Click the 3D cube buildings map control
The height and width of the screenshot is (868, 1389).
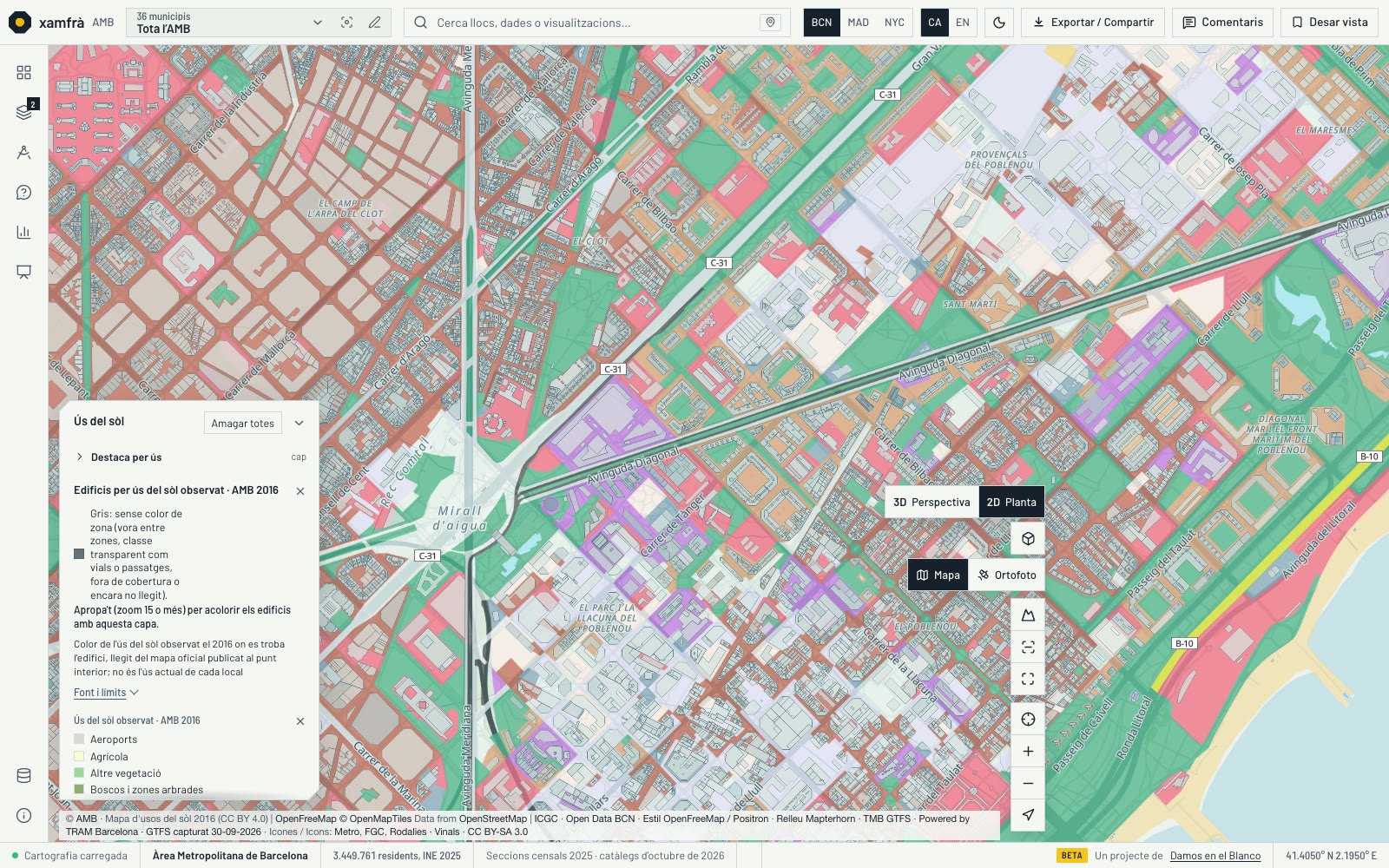click(1028, 538)
